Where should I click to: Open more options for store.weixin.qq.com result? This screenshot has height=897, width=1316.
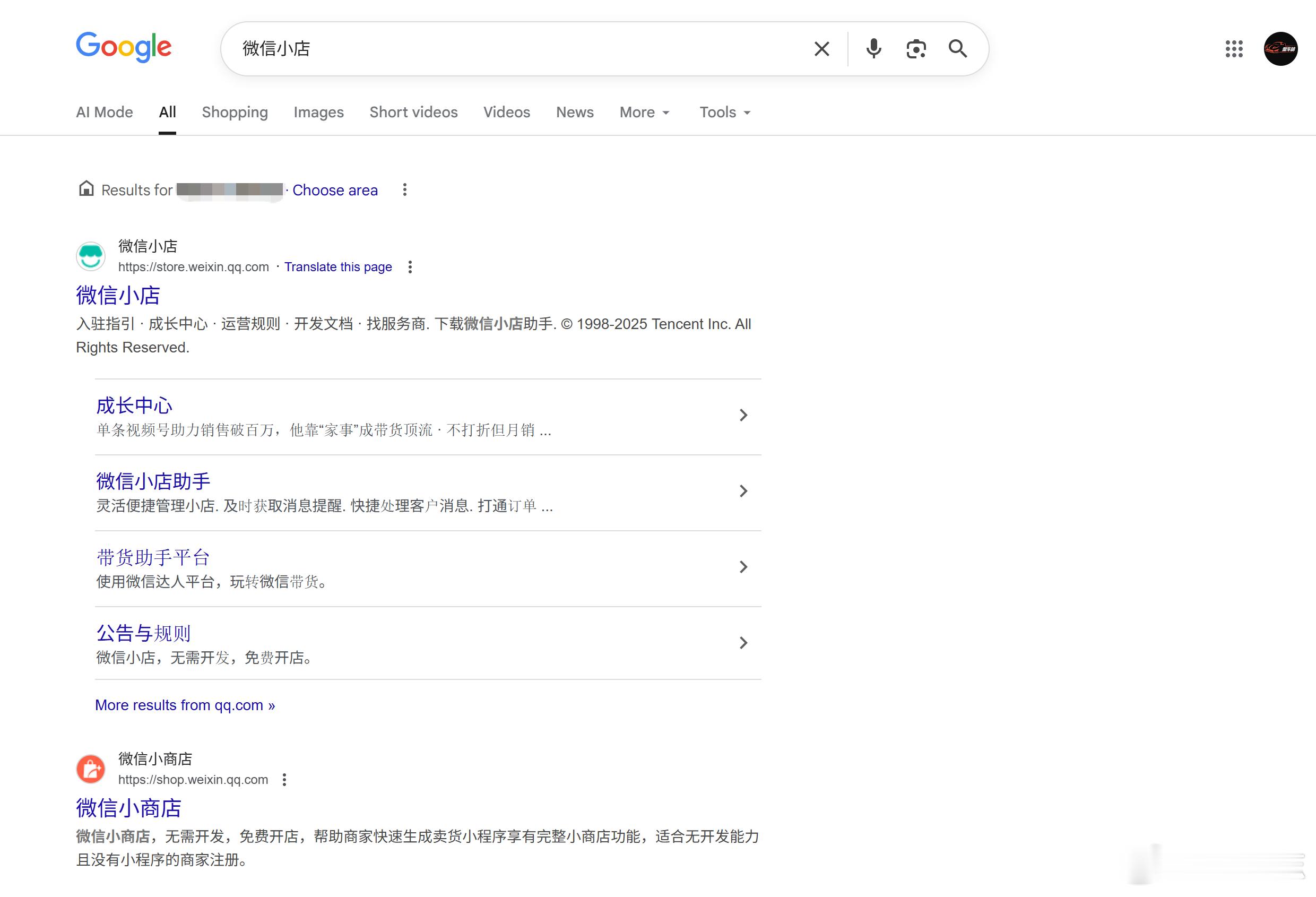410,267
